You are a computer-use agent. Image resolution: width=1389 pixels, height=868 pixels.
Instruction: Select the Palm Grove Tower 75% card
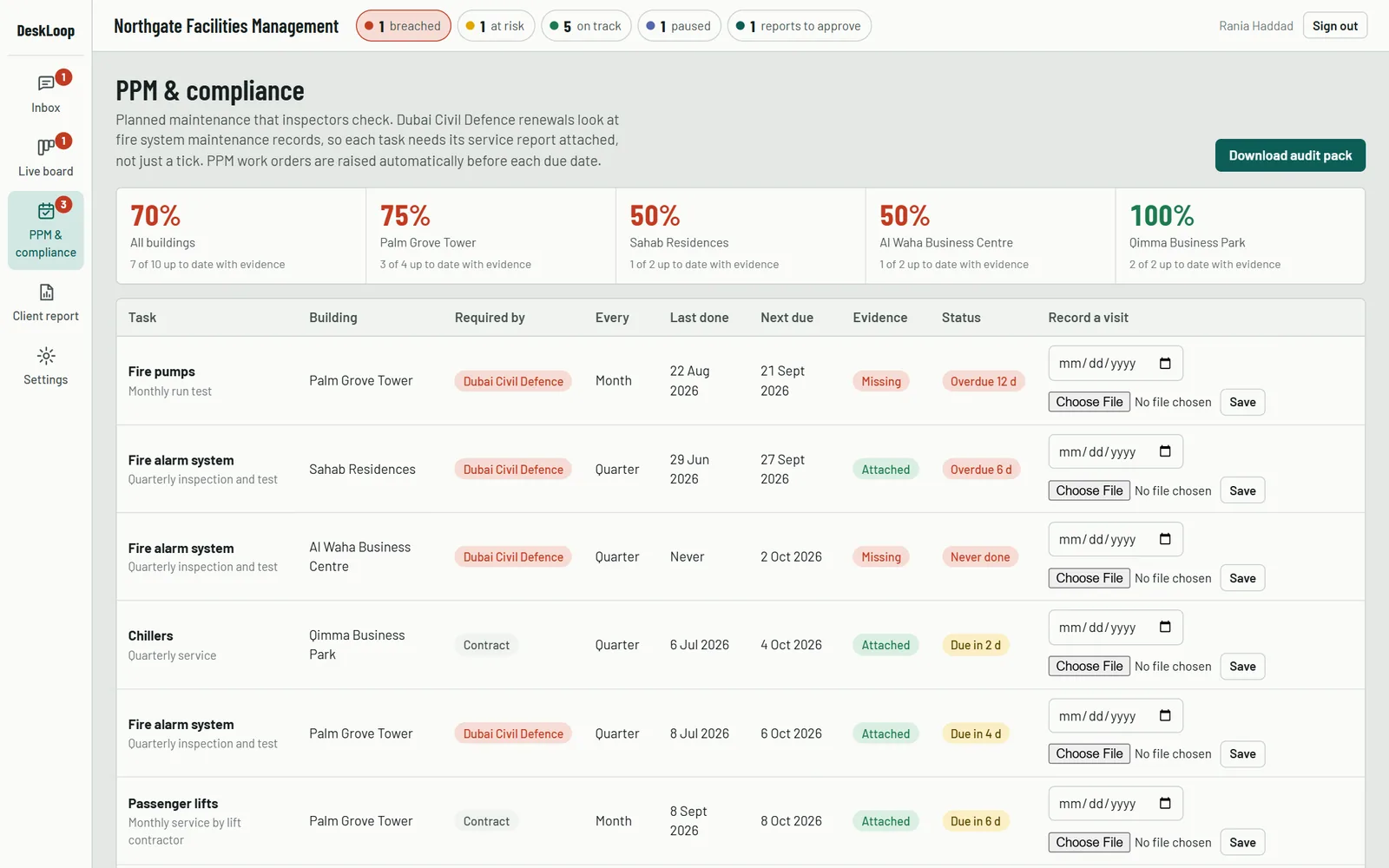coord(490,236)
